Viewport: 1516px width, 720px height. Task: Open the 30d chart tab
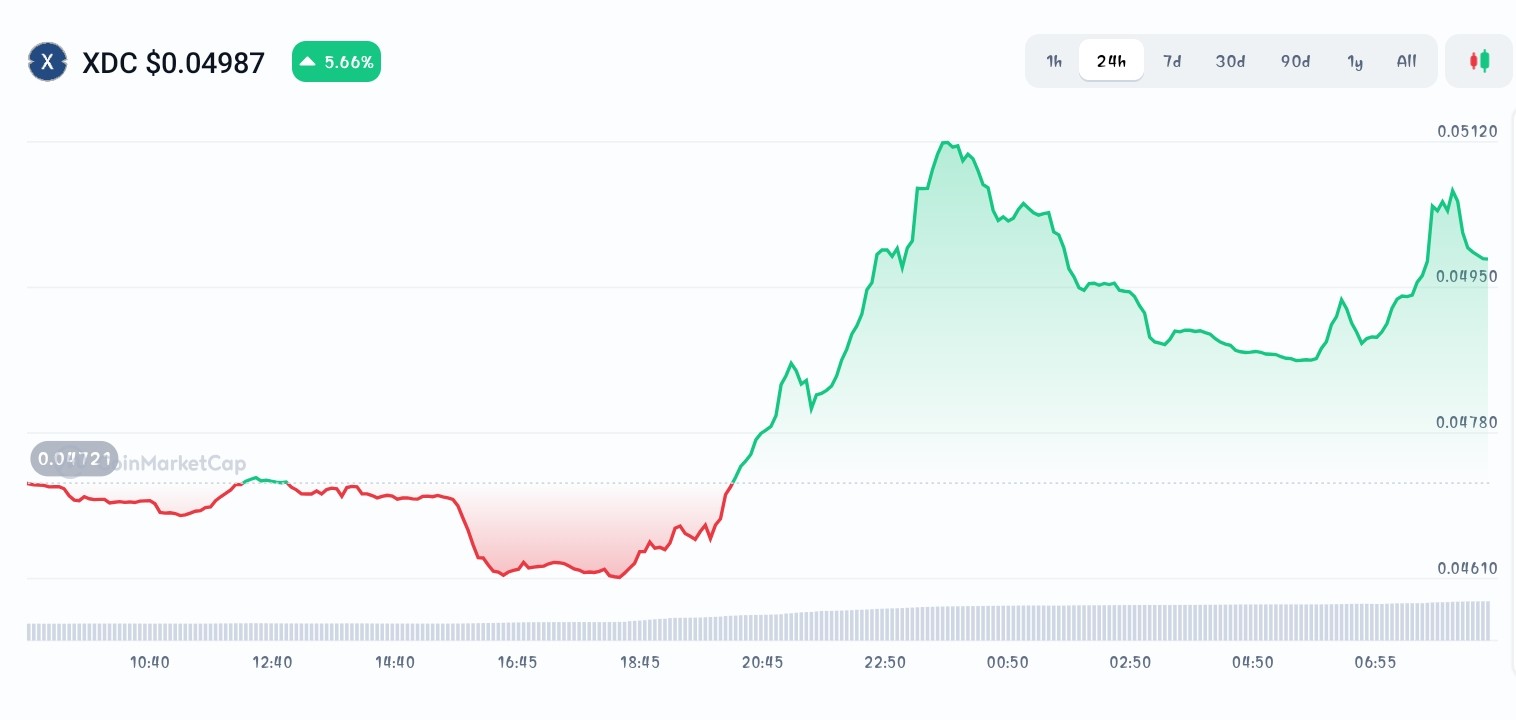click(1230, 61)
